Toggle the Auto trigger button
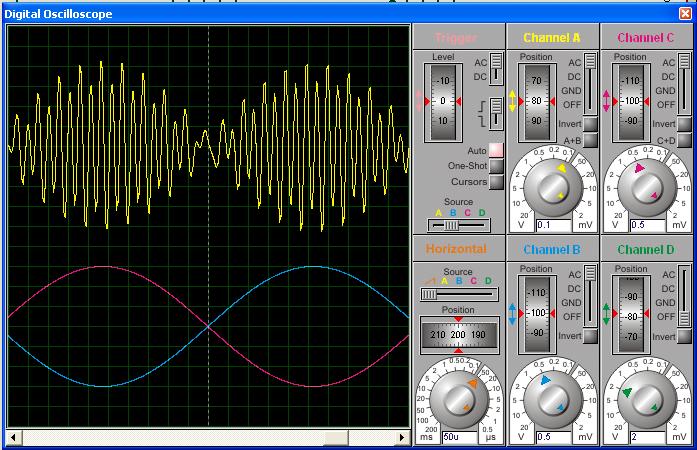The image size is (697, 450). [x=496, y=150]
